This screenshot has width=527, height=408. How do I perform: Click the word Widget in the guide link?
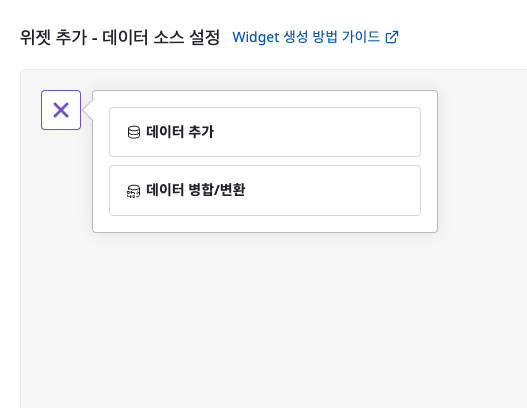pyautogui.click(x=256, y=37)
